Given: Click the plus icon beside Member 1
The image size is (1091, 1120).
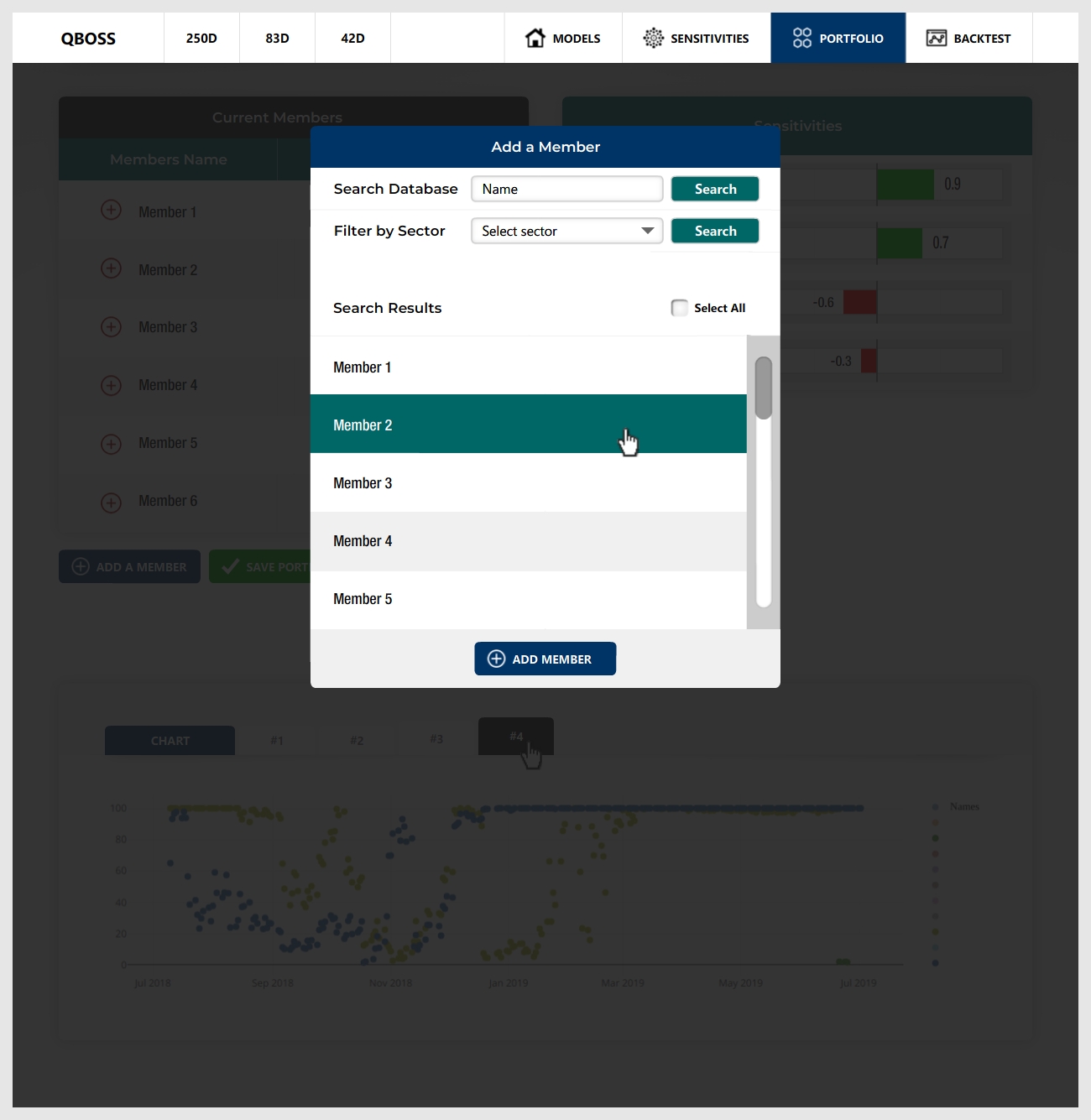Looking at the screenshot, I should point(111,210).
